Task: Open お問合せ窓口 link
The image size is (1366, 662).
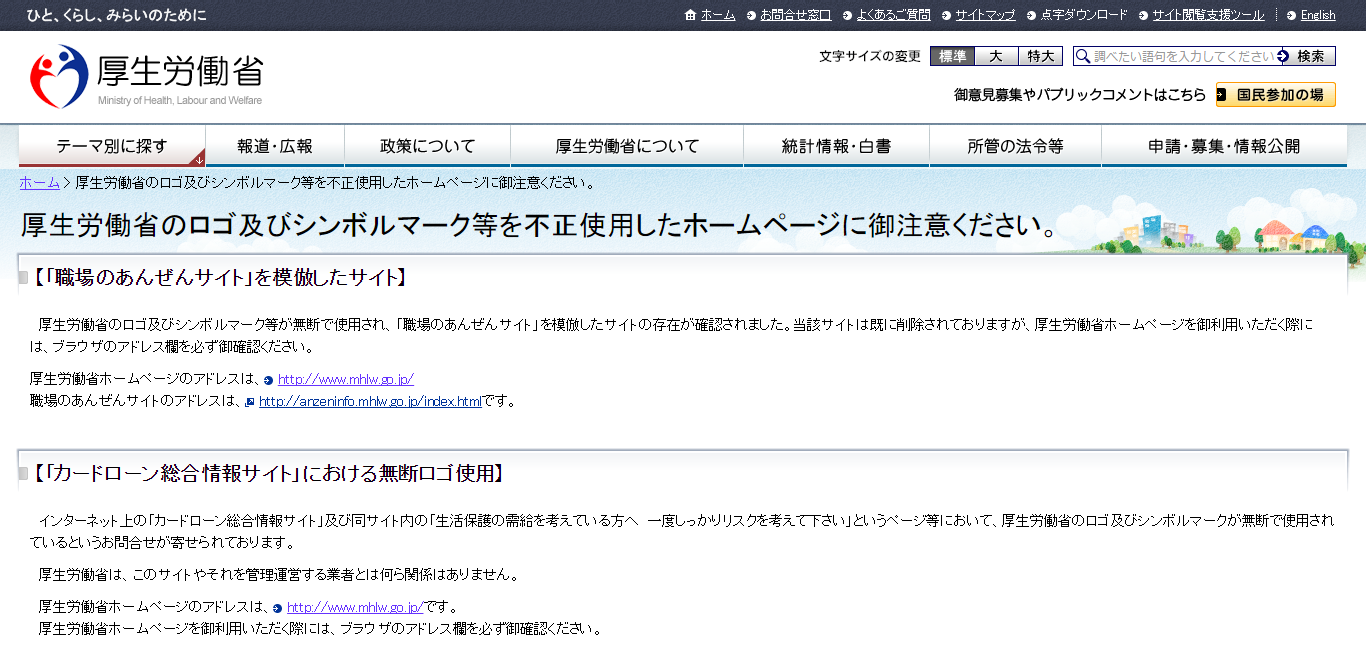Action: [x=795, y=15]
